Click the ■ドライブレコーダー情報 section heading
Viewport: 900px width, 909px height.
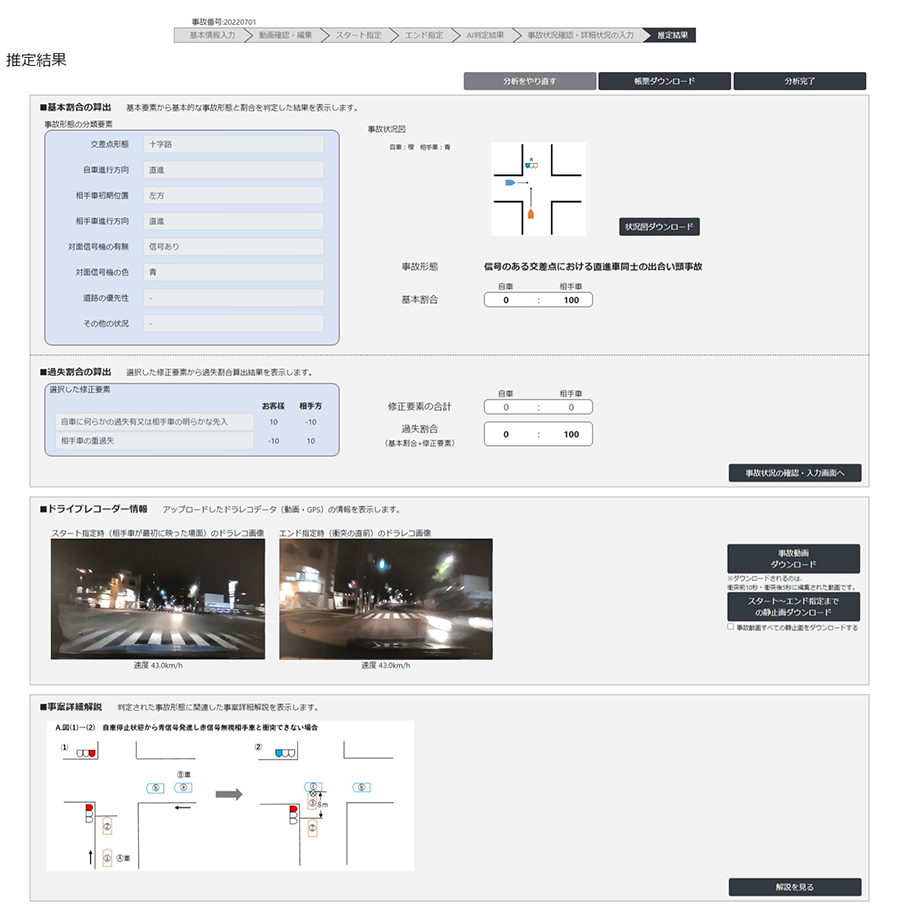[x=93, y=509]
